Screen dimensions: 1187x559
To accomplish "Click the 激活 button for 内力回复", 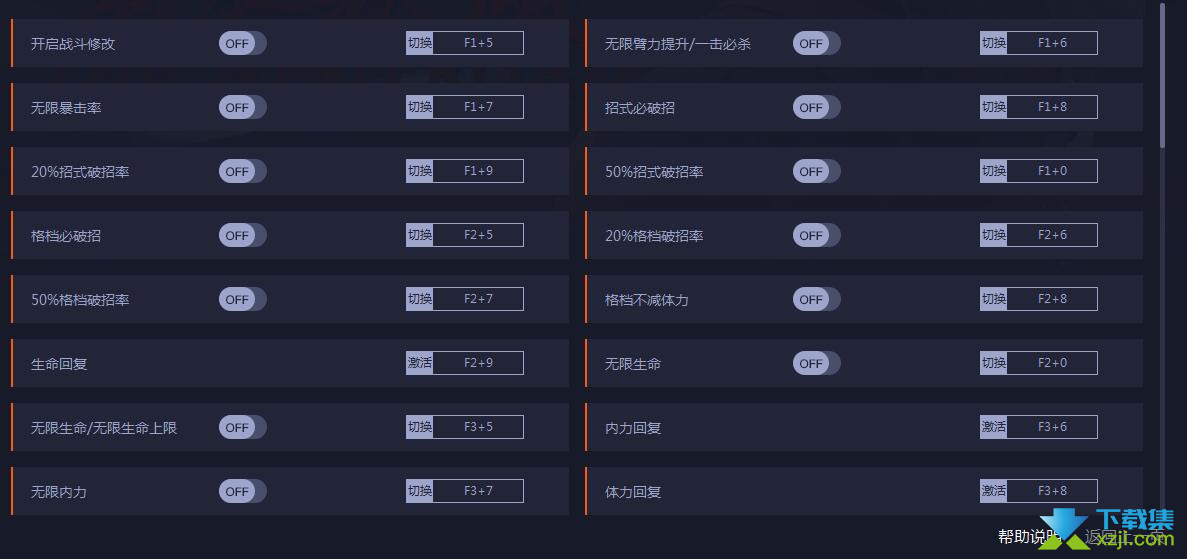I will (993, 427).
